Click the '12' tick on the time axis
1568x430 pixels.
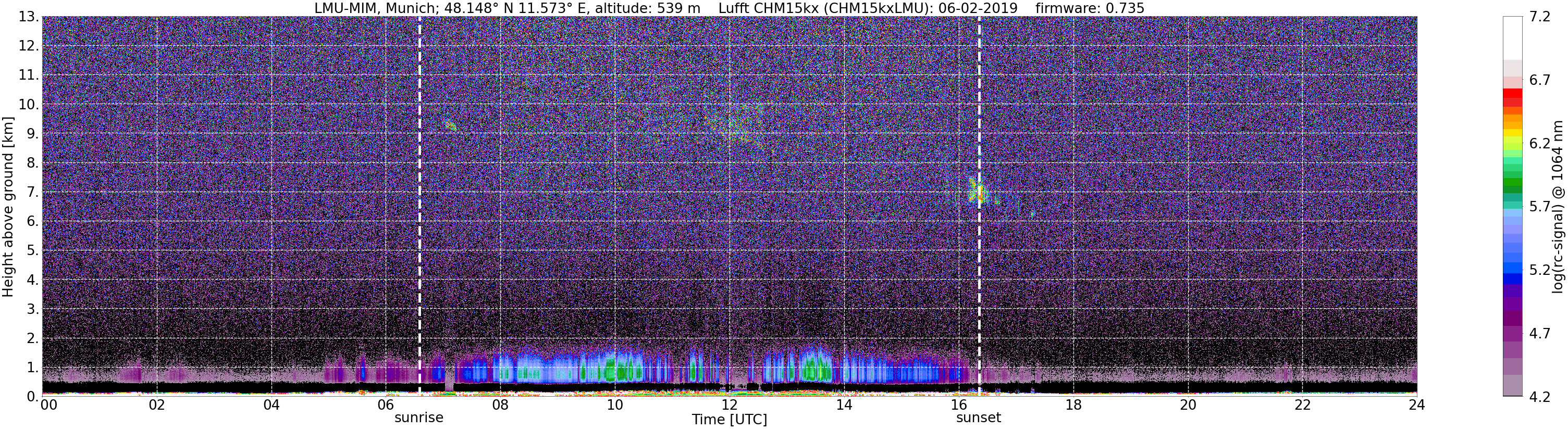tap(729, 405)
